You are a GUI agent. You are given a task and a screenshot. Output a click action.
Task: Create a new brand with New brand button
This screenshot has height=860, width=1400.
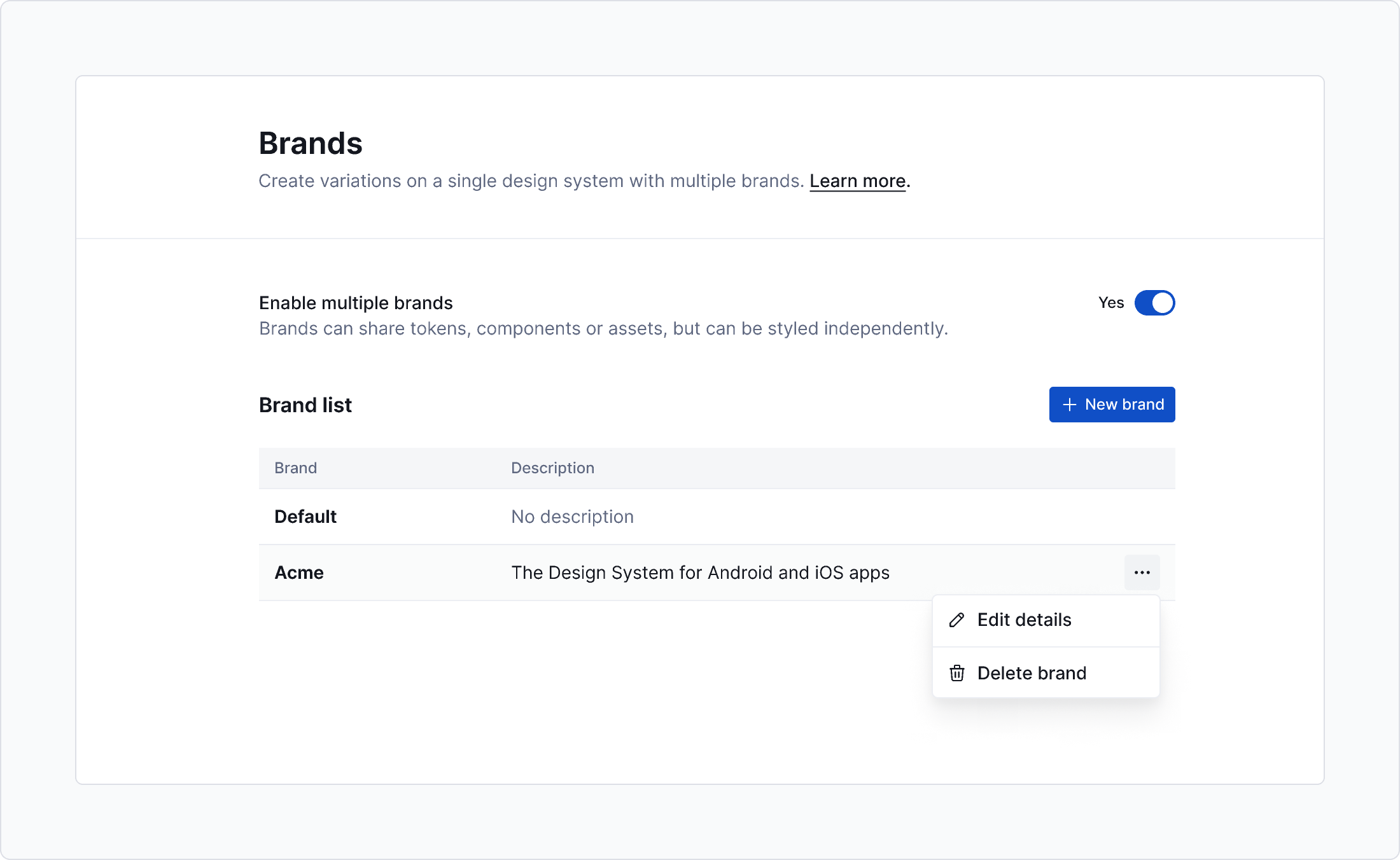tap(1112, 405)
